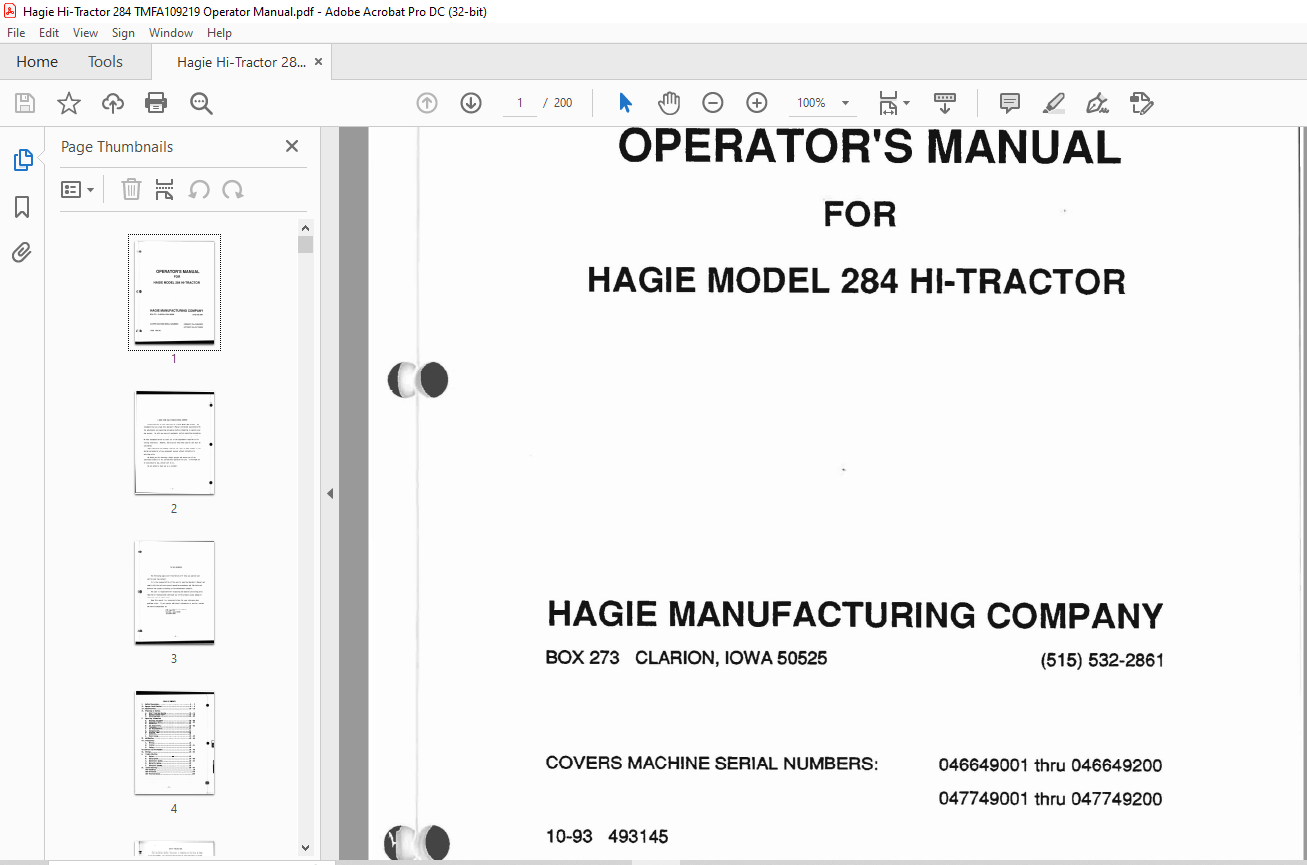
Task: Click the current page number field
Action: (520, 103)
